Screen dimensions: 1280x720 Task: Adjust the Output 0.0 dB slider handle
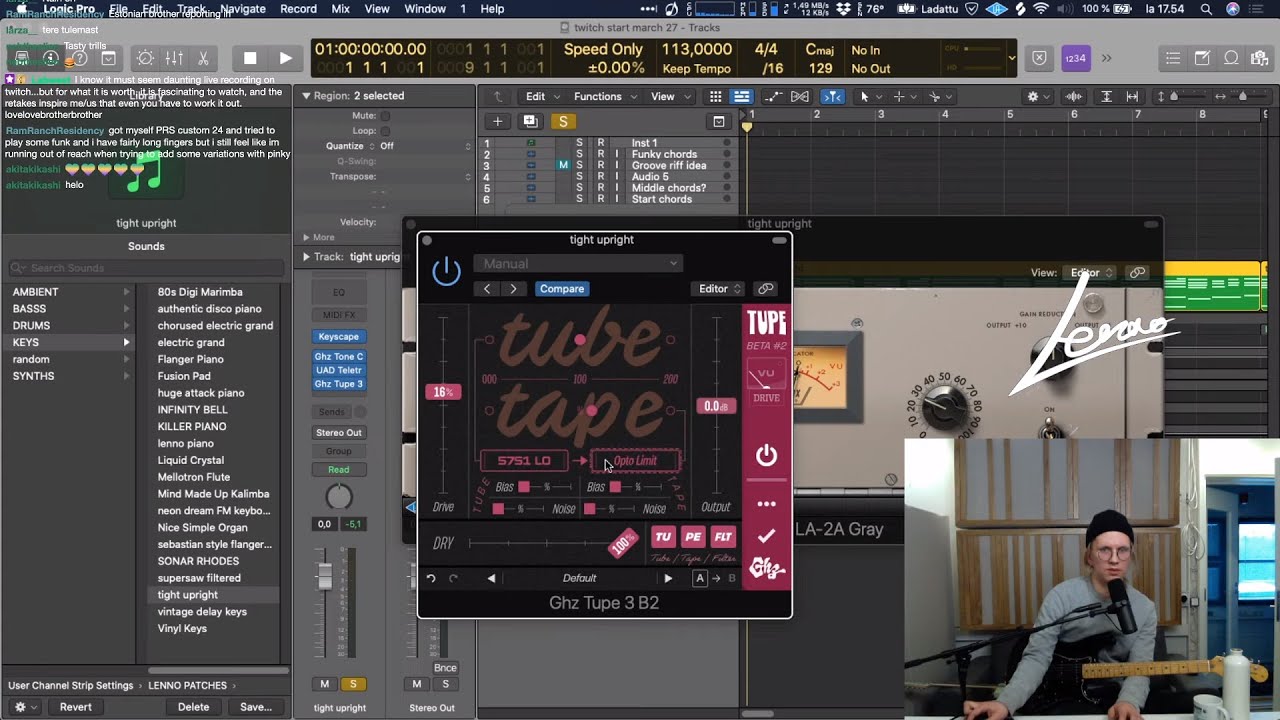(x=714, y=406)
